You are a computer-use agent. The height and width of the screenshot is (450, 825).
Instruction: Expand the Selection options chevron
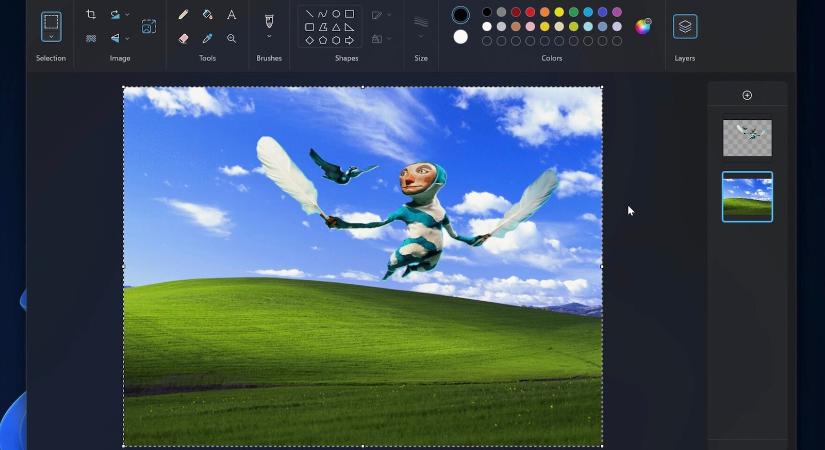coord(51,36)
